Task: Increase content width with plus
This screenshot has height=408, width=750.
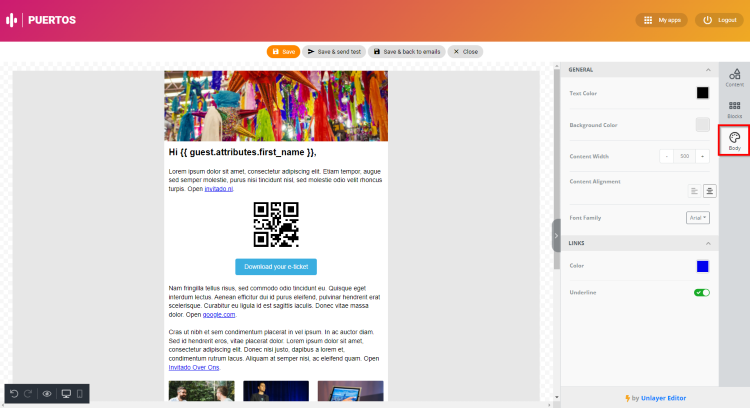Action: pos(702,156)
